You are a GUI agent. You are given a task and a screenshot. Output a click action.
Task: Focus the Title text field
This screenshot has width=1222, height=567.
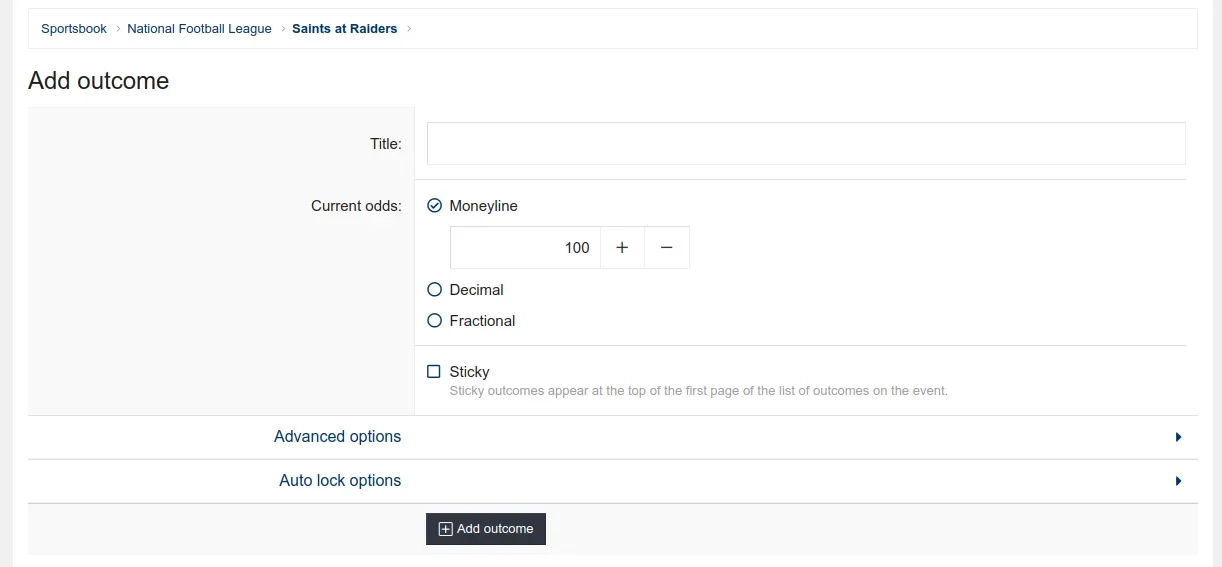[x=806, y=144]
